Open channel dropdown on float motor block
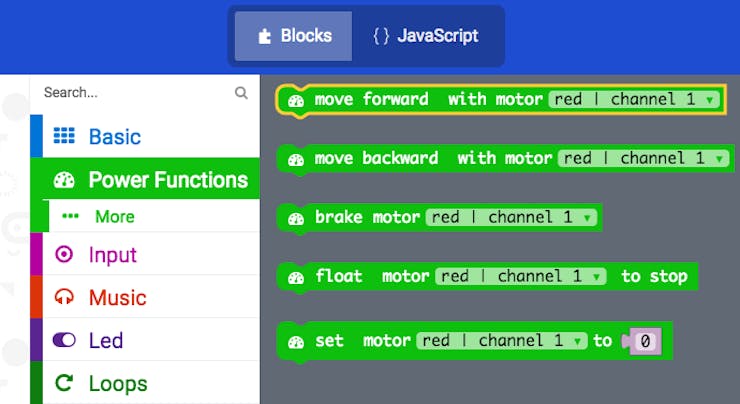The width and height of the screenshot is (740, 404). 521,277
